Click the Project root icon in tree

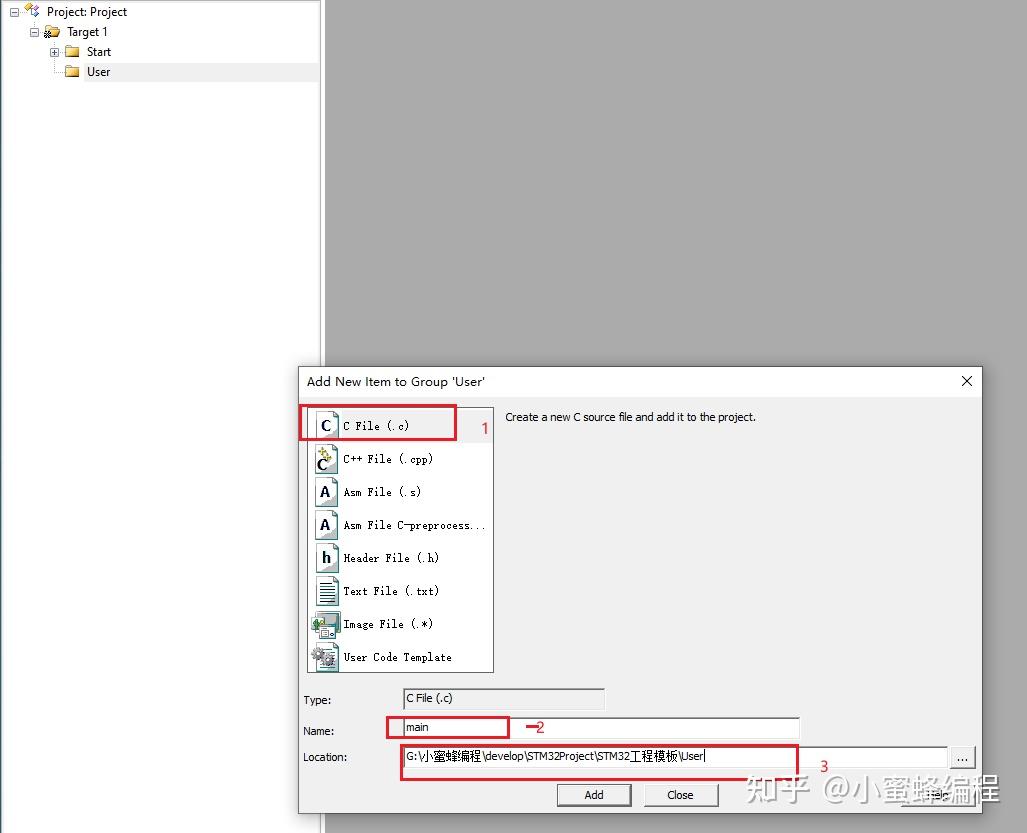pyautogui.click(x=32, y=10)
